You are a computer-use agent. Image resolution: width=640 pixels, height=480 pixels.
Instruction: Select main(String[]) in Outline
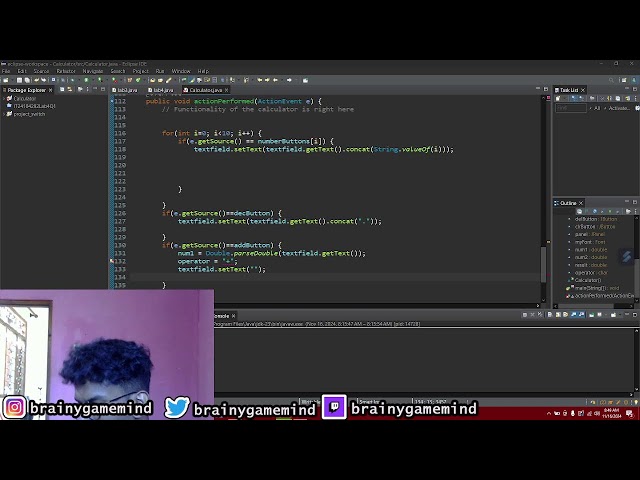[x=597, y=288]
